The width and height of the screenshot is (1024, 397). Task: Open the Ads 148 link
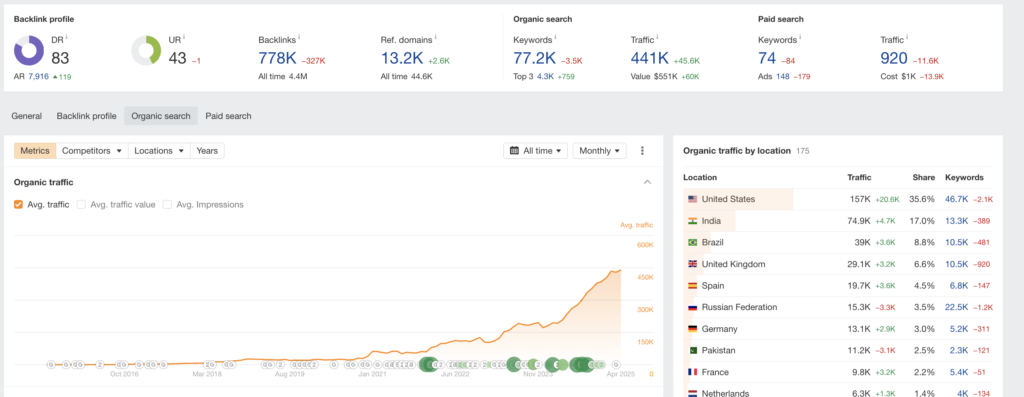coord(783,76)
